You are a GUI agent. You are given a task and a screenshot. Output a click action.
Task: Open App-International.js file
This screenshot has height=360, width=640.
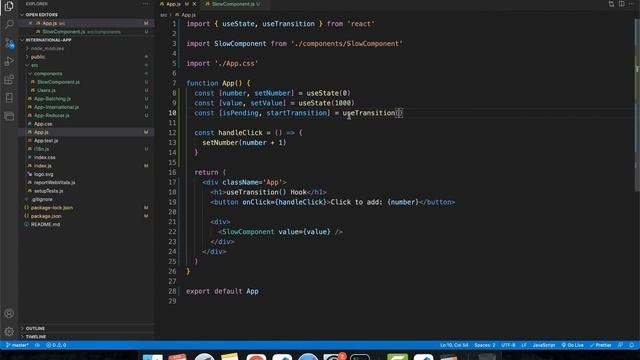tap(56, 107)
